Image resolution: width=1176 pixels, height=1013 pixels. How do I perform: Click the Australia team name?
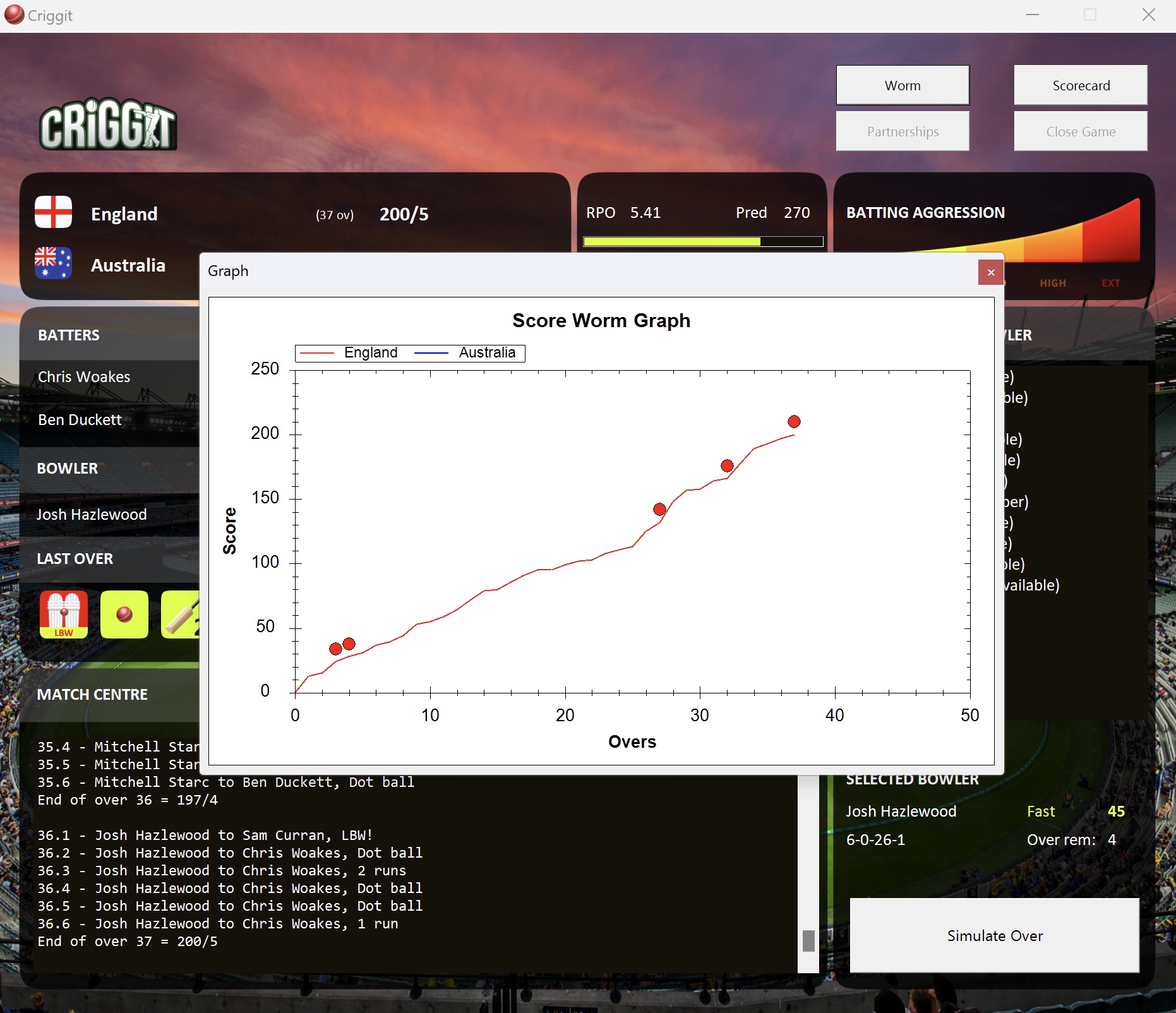[128, 265]
